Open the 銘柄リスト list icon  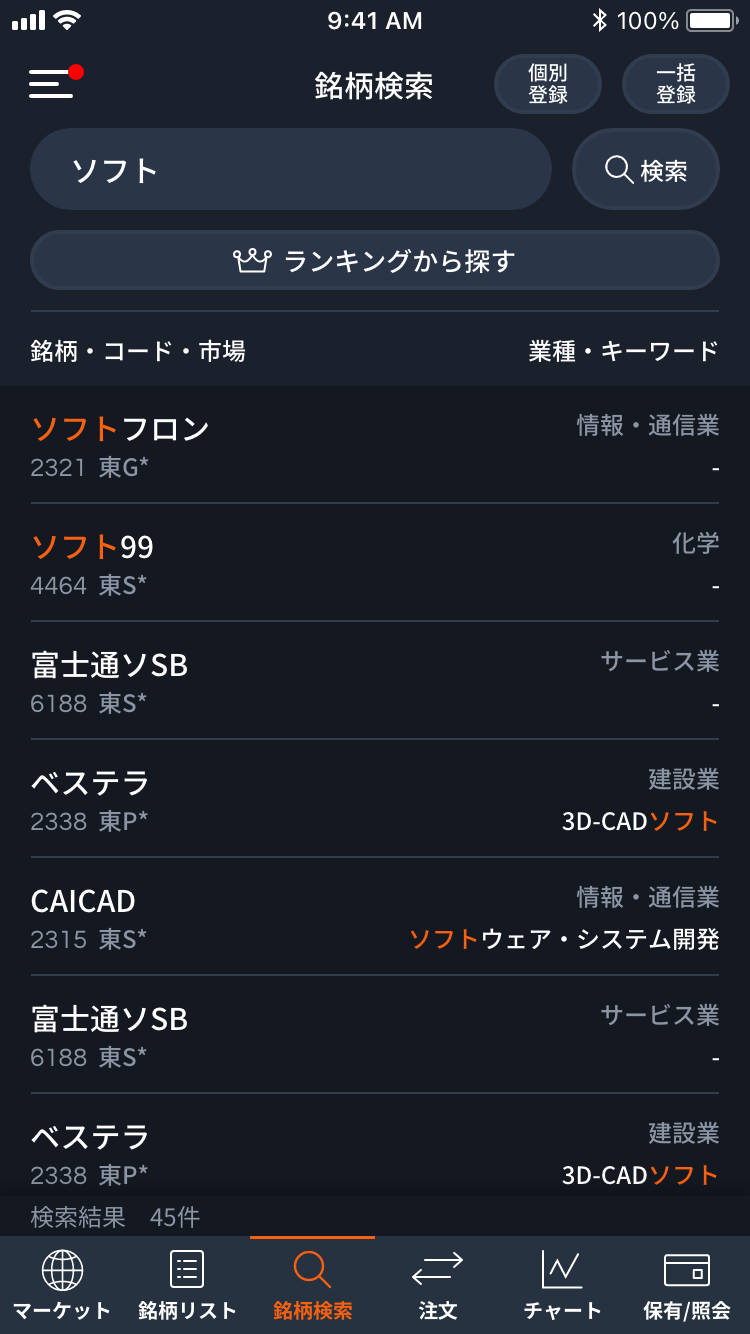coord(187,1270)
